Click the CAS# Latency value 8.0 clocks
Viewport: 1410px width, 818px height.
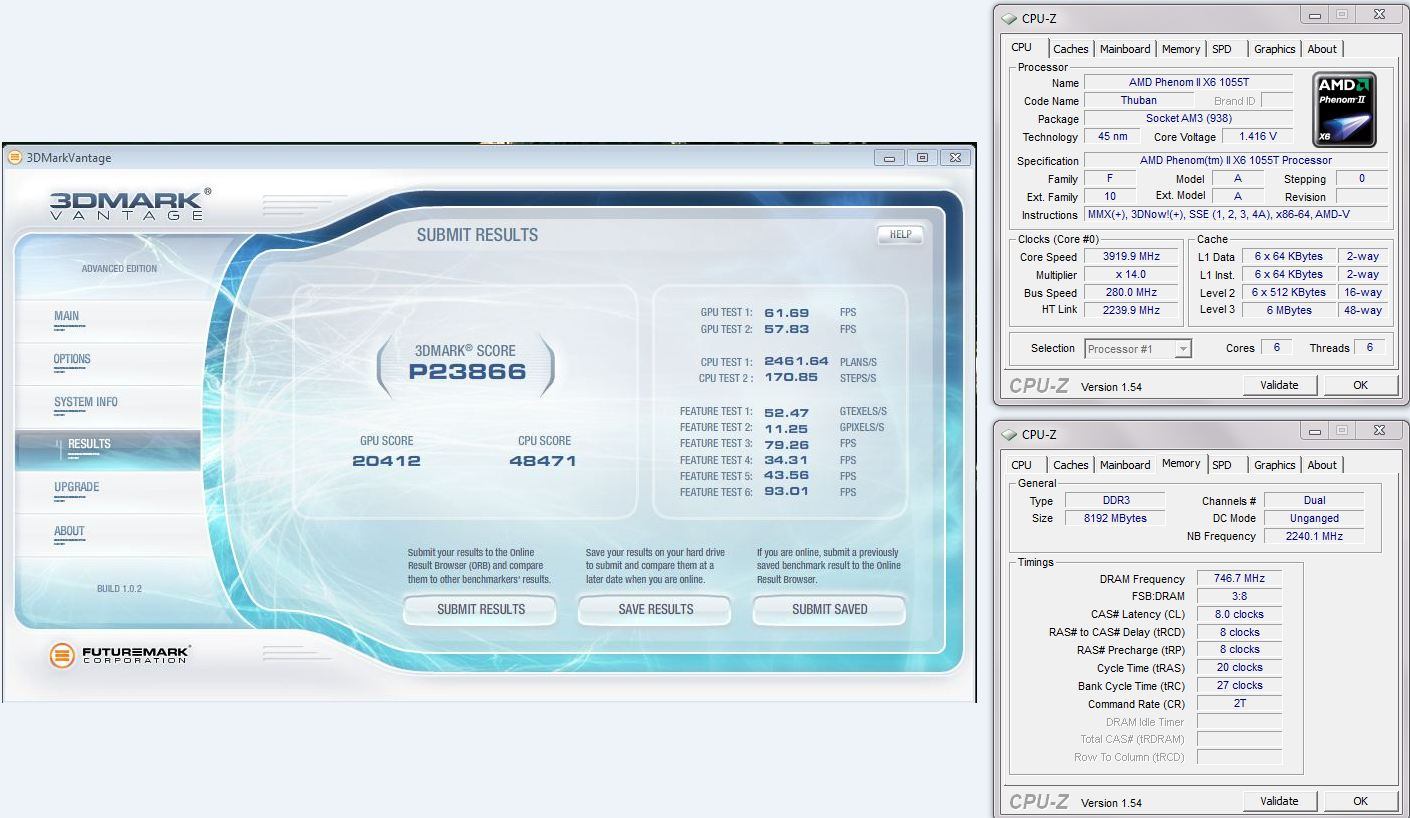1239,615
